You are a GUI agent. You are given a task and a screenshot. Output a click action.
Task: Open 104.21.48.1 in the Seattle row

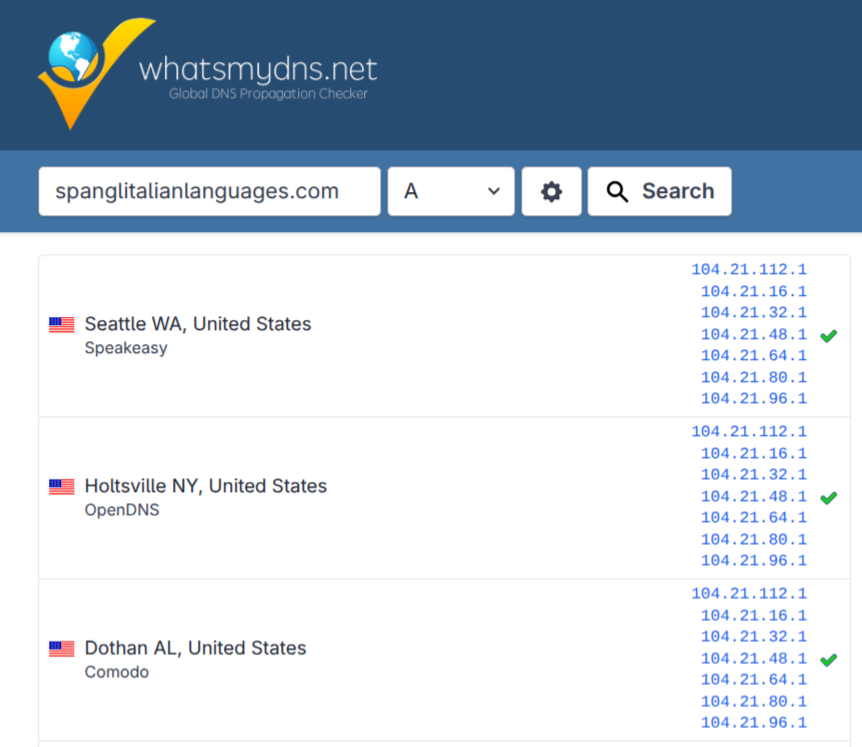(754, 334)
